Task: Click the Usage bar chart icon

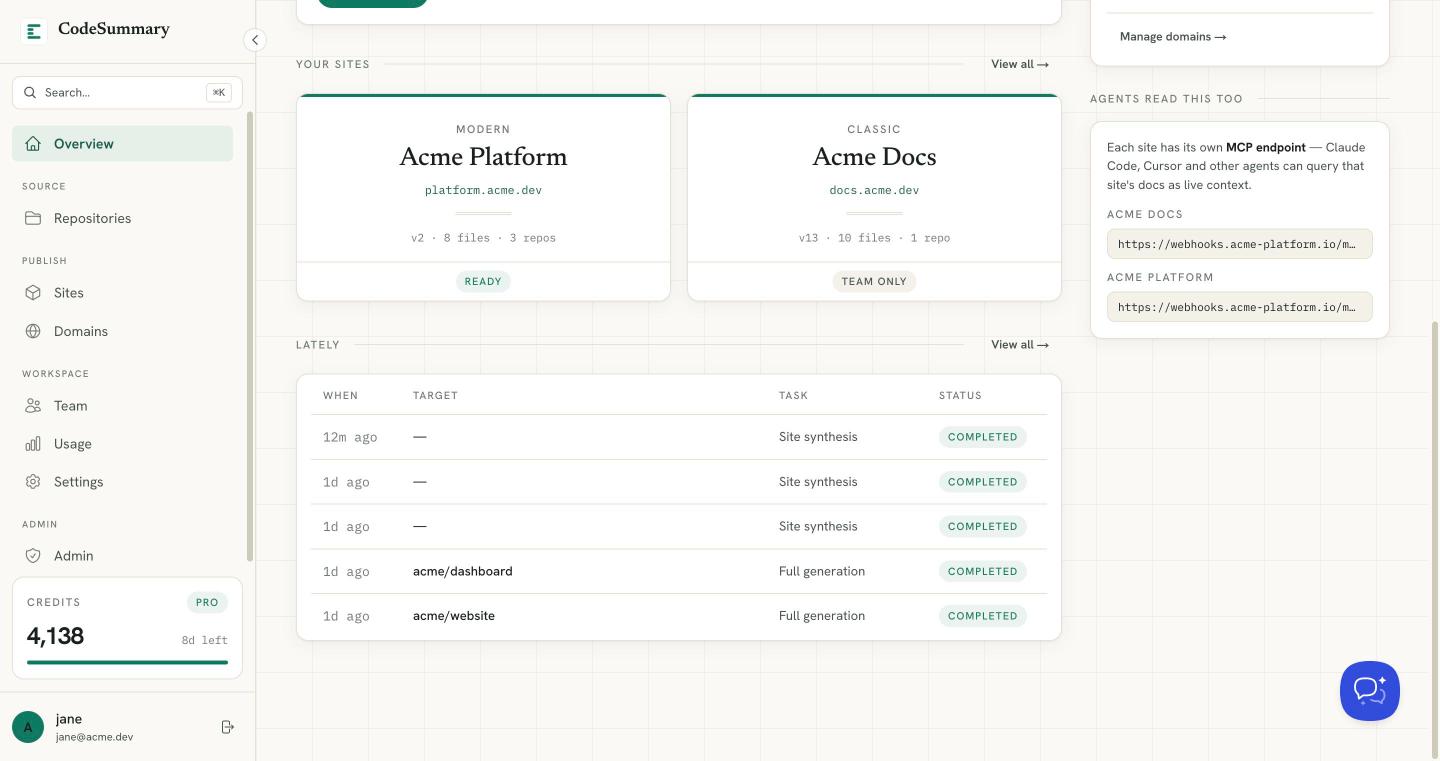Action: (x=33, y=444)
